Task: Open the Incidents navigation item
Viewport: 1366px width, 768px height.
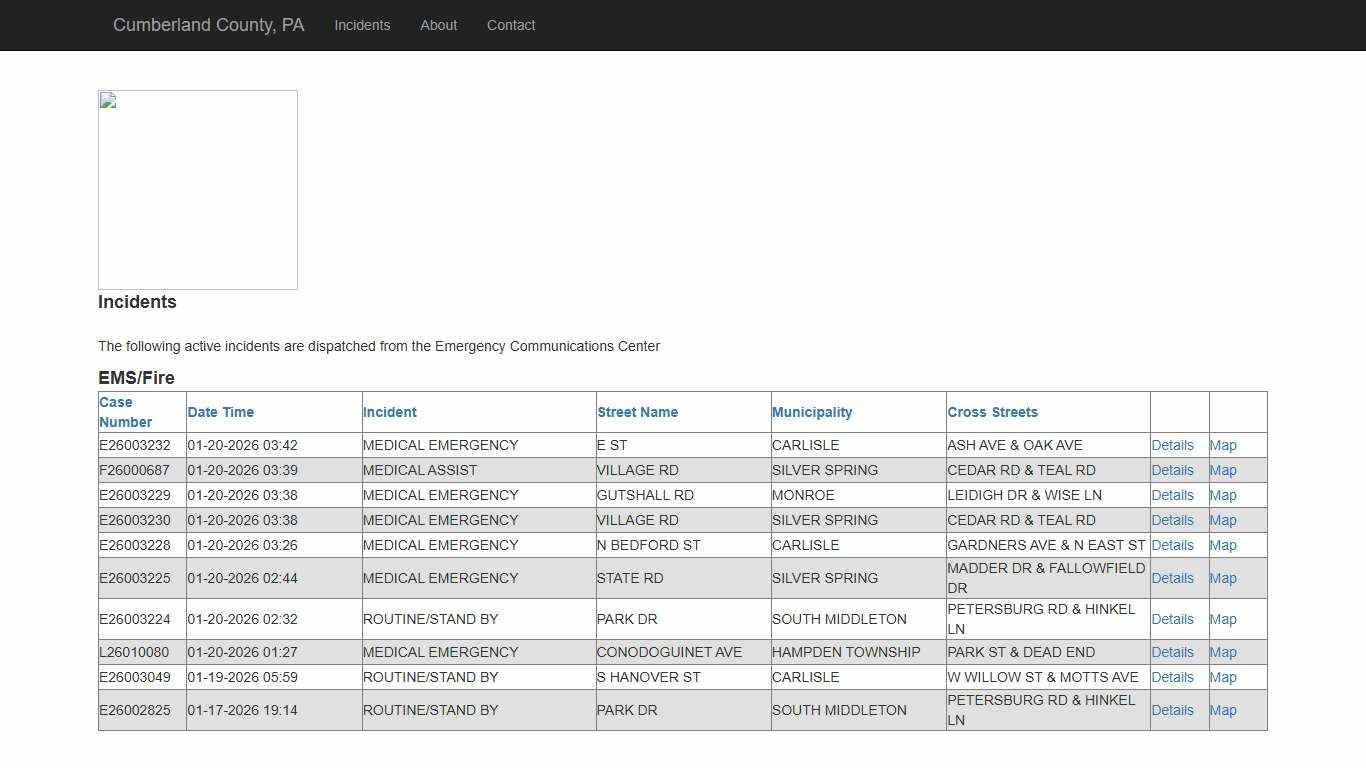Action: point(362,25)
